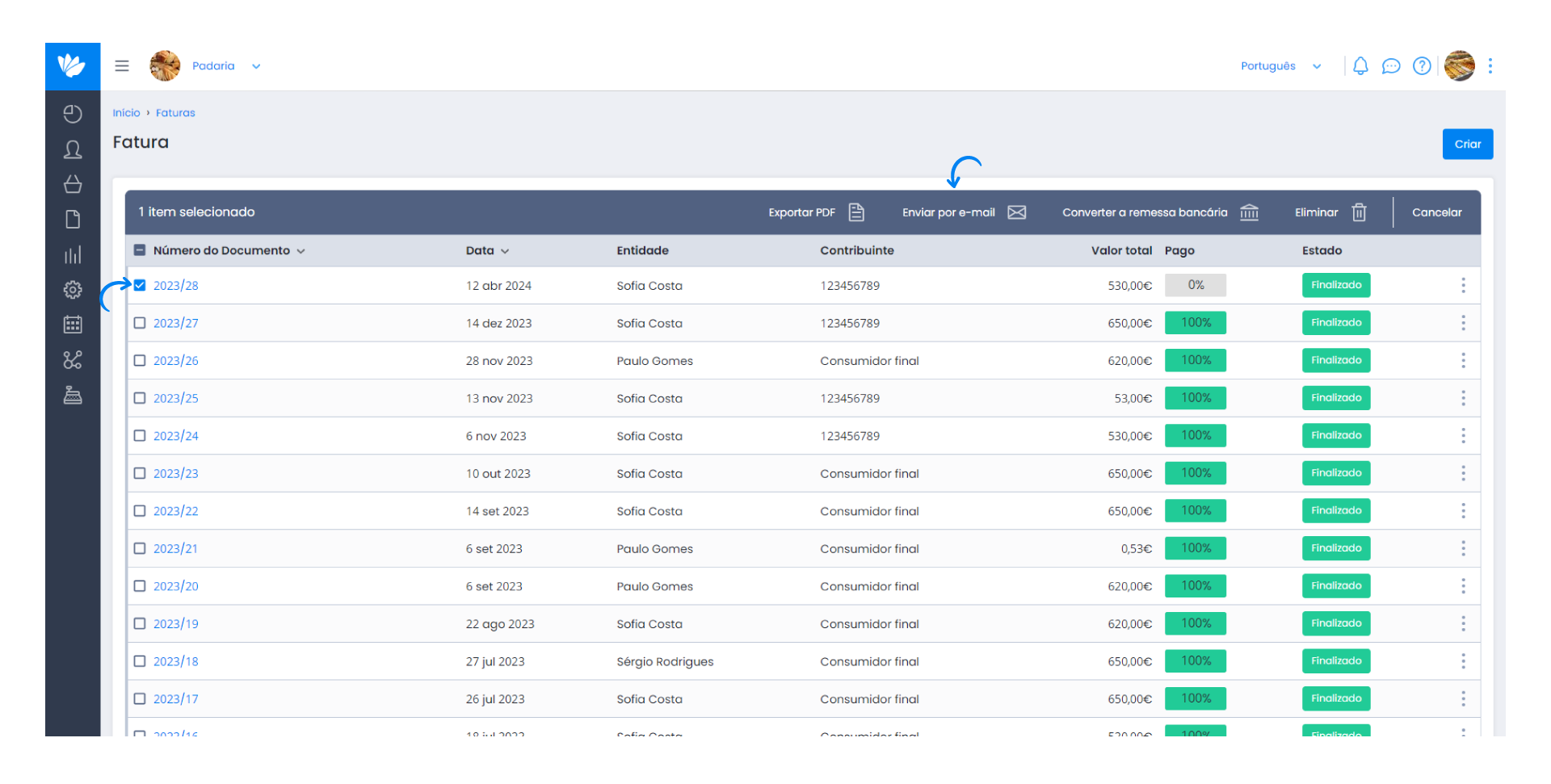This screenshot has height=784, width=1551.
Task: Open row actions for invoice 2023/22
Action: click(x=1463, y=511)
